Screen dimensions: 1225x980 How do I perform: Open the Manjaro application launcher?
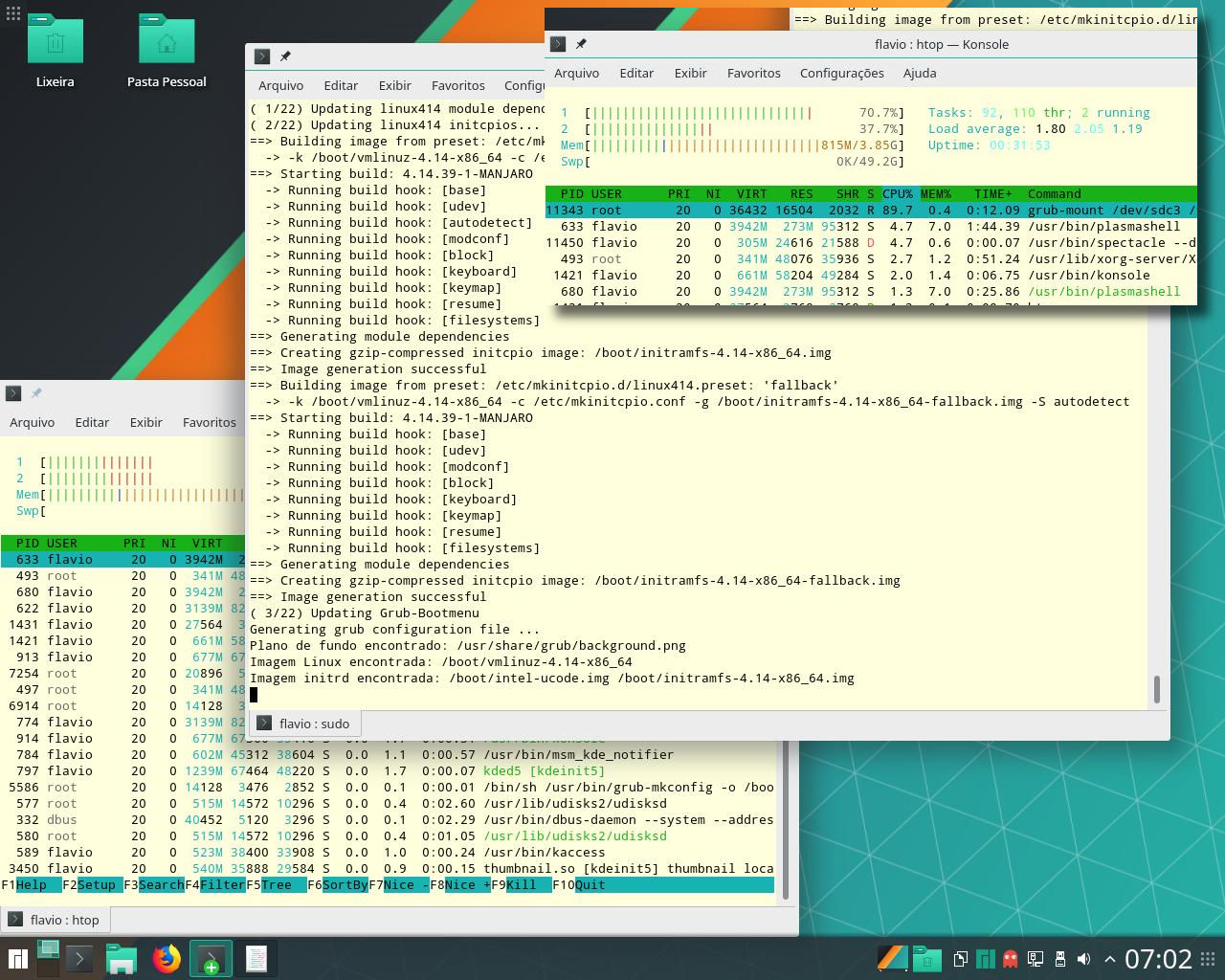pyautogui.click(x=18, y=959)
